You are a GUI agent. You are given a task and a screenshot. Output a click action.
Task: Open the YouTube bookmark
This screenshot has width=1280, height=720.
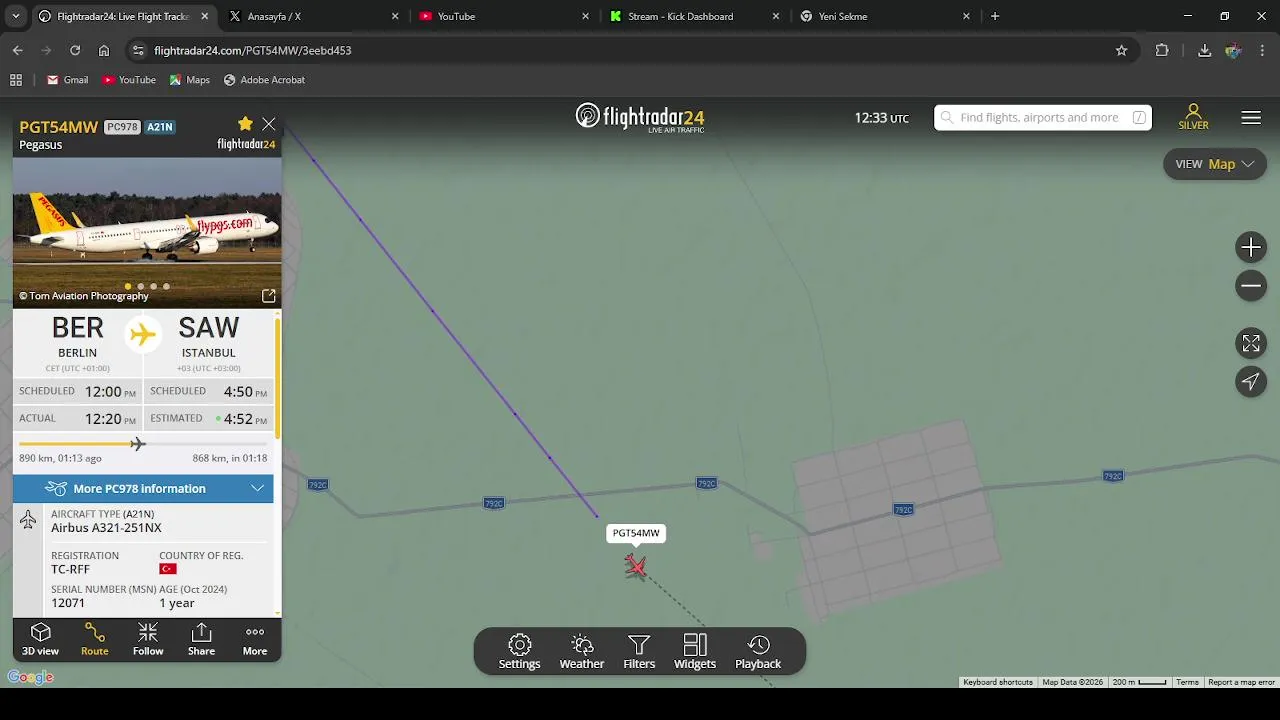click(x=128, y=80)
